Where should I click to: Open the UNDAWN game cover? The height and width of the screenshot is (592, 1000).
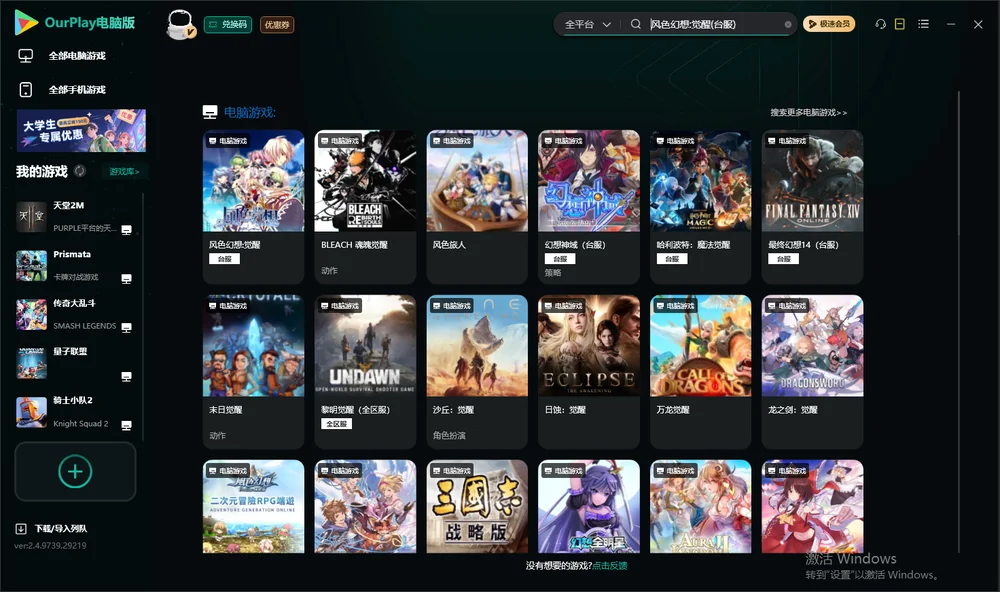[365, 346]
